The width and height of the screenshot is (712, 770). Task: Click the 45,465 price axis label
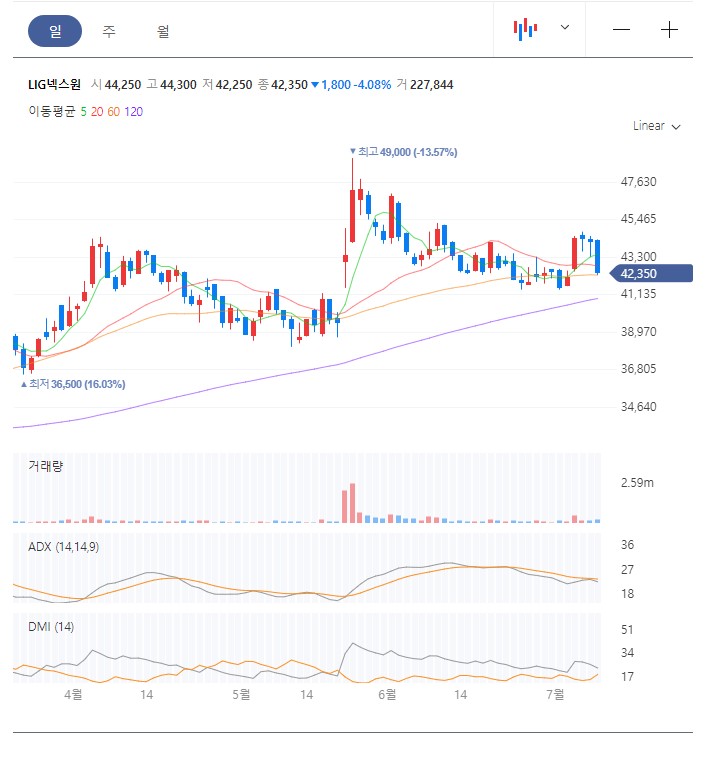[638, 219]
